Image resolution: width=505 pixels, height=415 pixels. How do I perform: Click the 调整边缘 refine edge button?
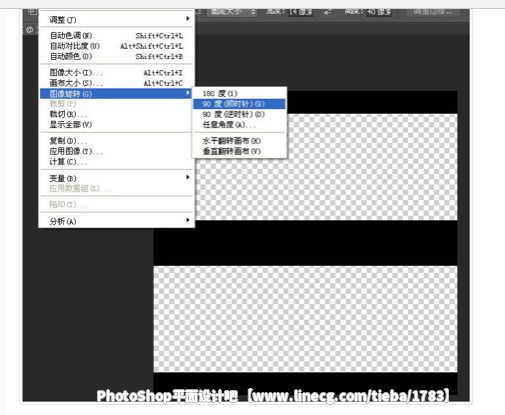click(x=433, y=12)
